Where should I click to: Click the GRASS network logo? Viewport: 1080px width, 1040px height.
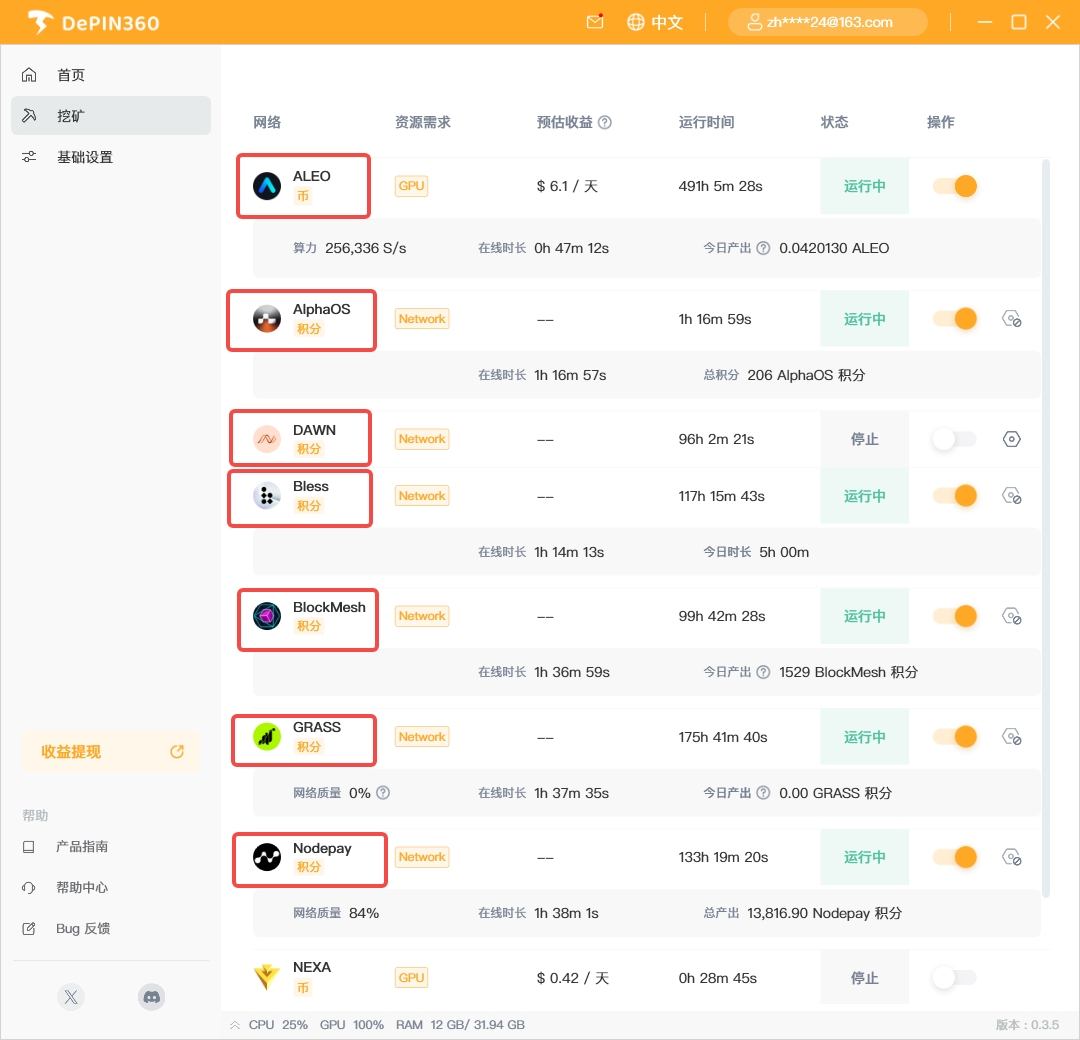(x=267, y=737)
